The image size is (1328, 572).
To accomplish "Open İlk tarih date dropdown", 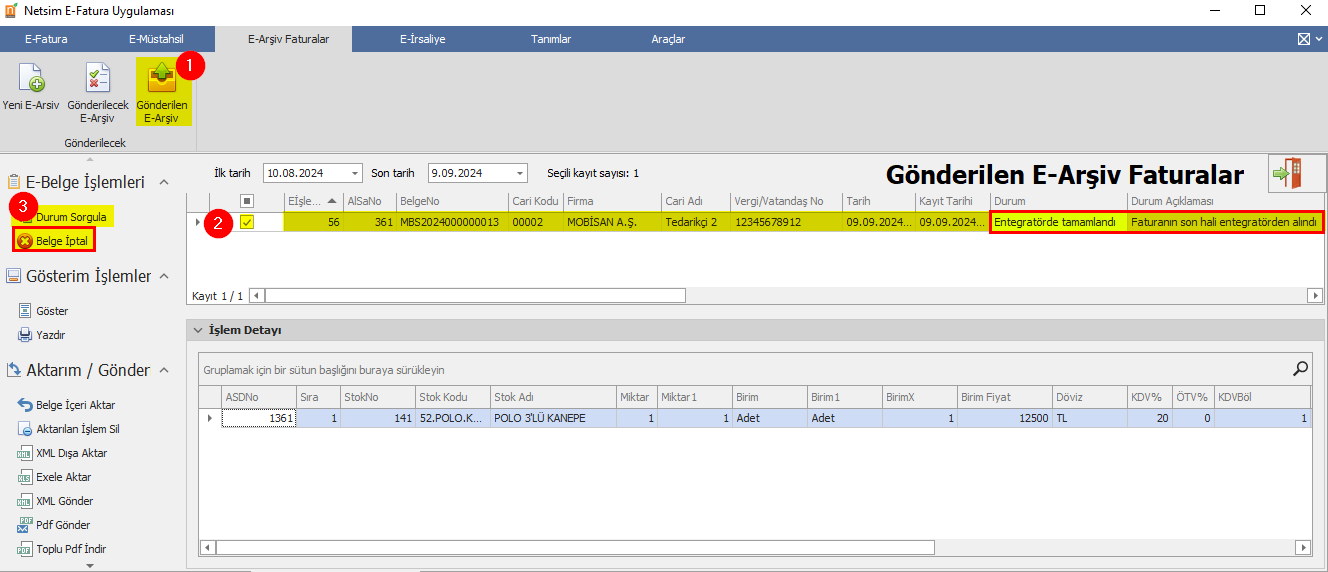I will coord(354,173).
